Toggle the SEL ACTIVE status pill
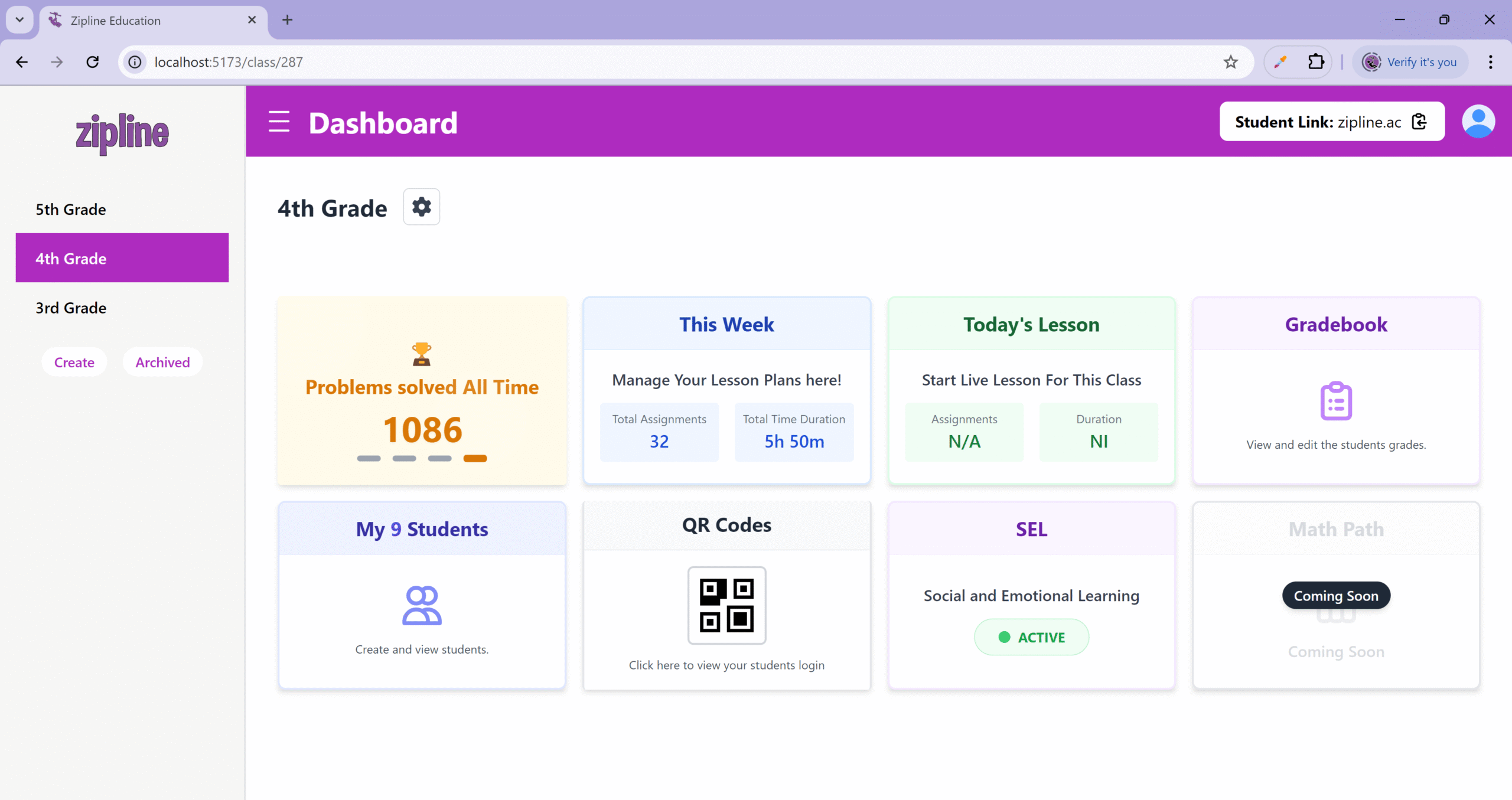Viewport: 1512px width, 800px height. (1031, 637)
